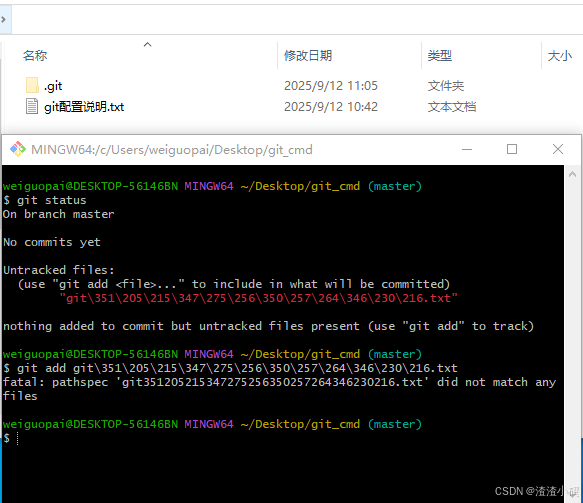The width and height of the screenshot is (583, 503).
Task: Sort by the 类型 column header
Action: 439,56
